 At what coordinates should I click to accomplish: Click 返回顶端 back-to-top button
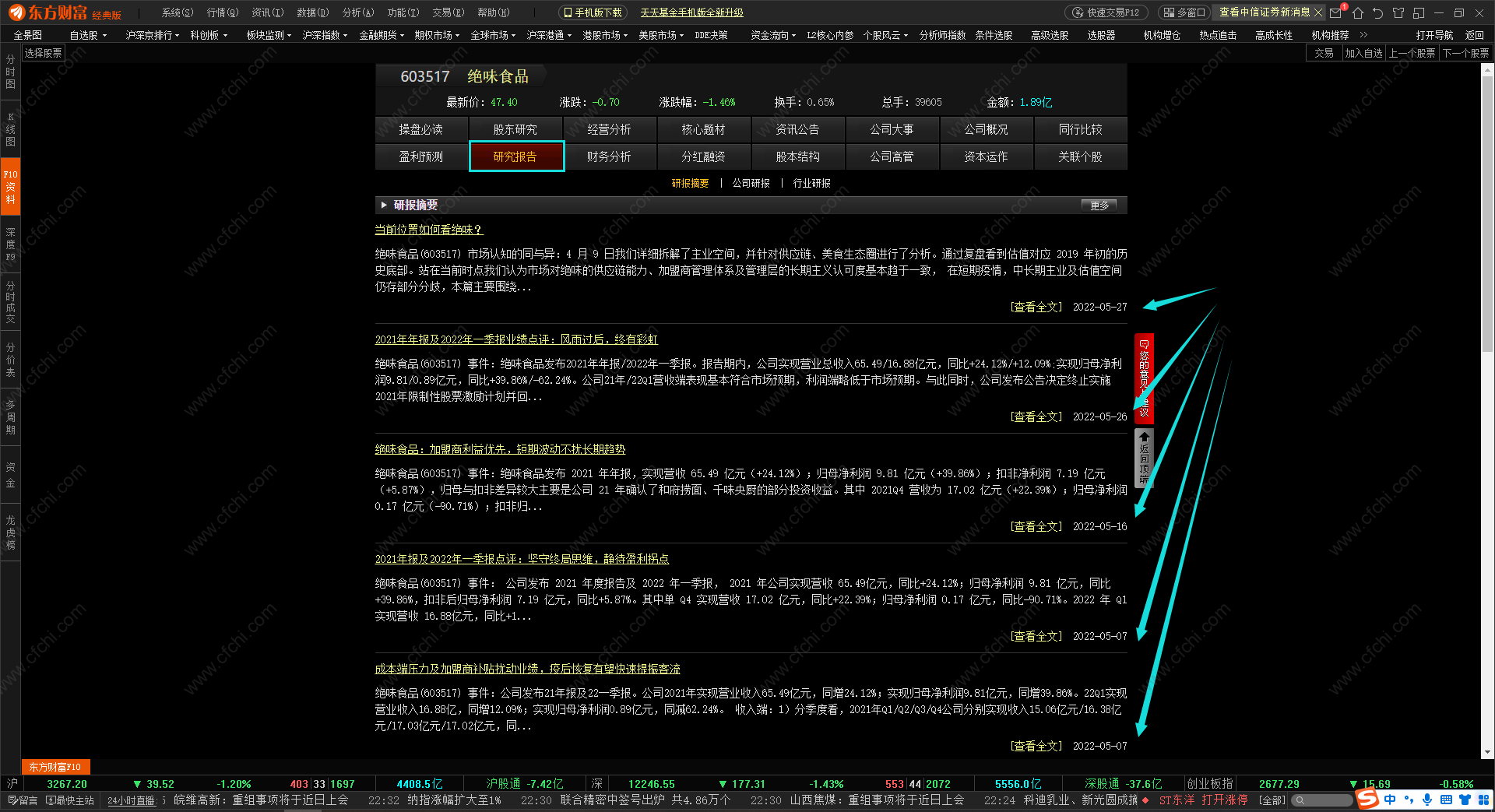(1144, 458)
